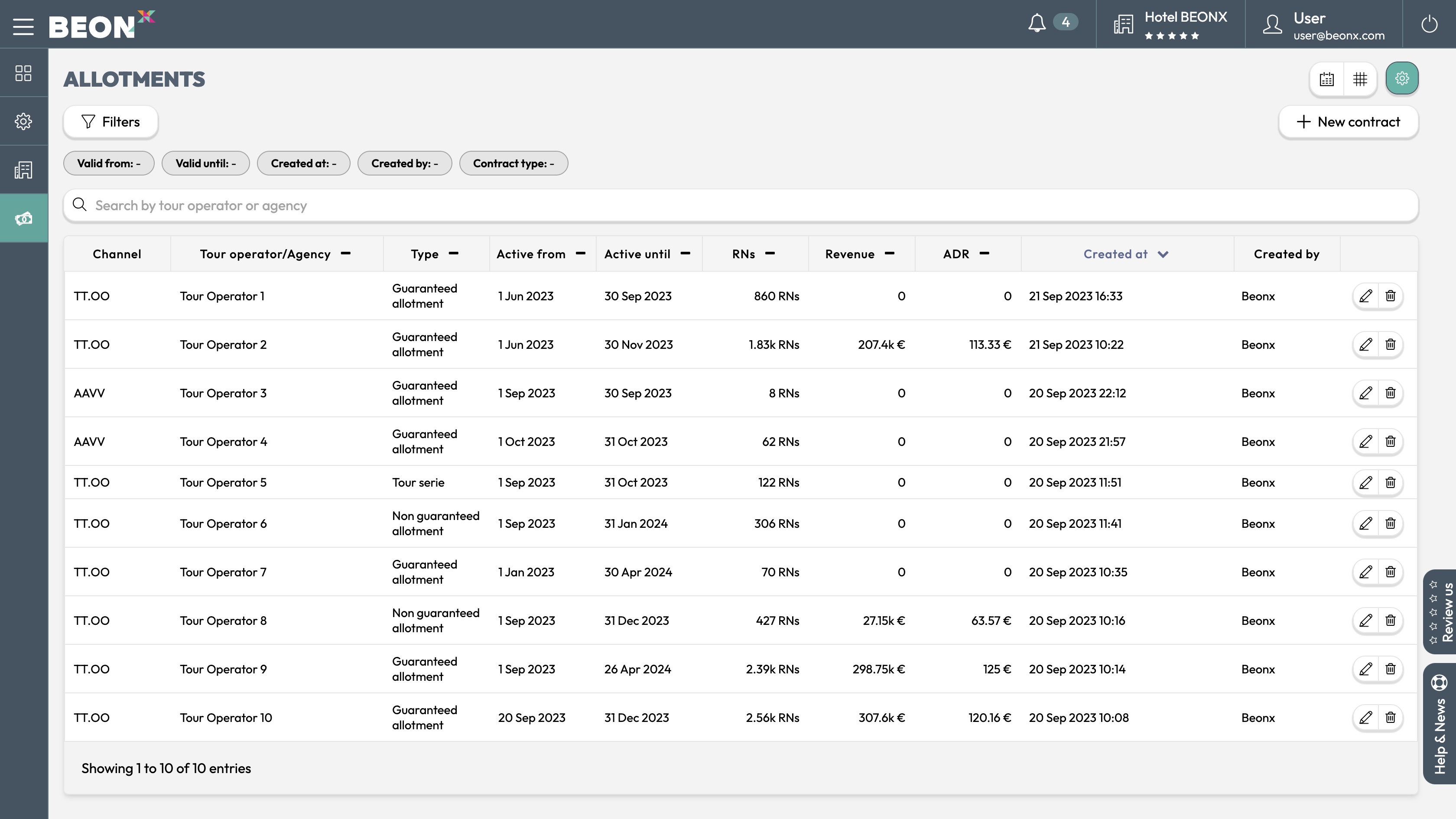Open the Filters panel

click(x=110, y=121)
